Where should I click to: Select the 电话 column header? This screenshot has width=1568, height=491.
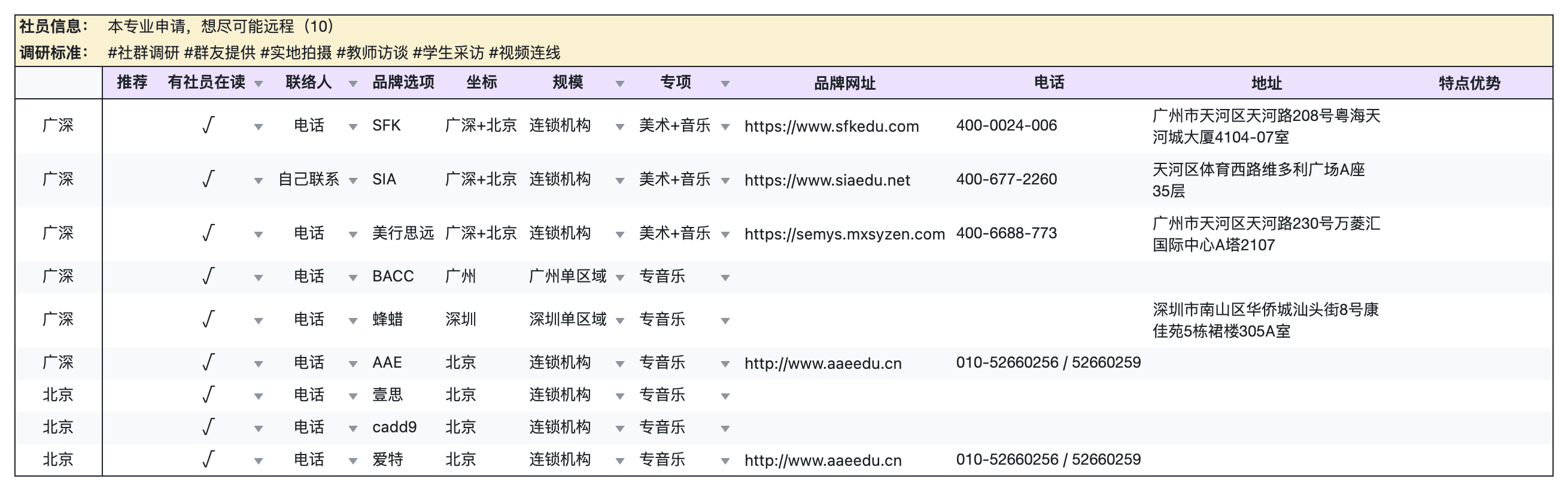pyautogui.click(x=1049, y=82)
